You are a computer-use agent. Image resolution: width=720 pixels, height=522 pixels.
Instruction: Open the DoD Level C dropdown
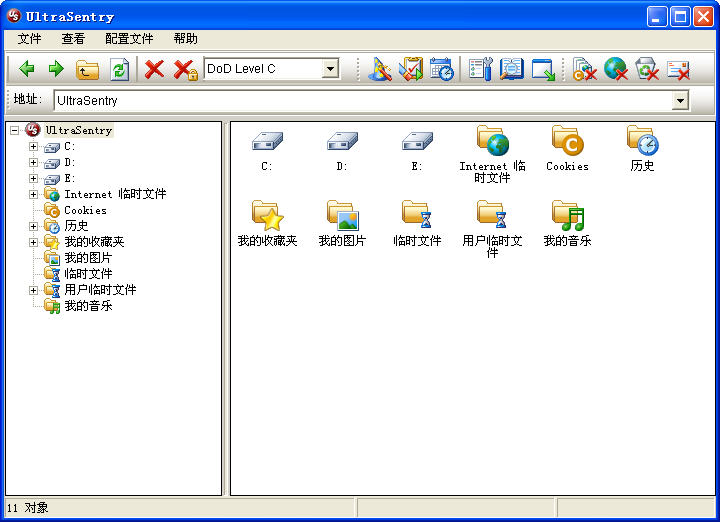click(330, 69)
